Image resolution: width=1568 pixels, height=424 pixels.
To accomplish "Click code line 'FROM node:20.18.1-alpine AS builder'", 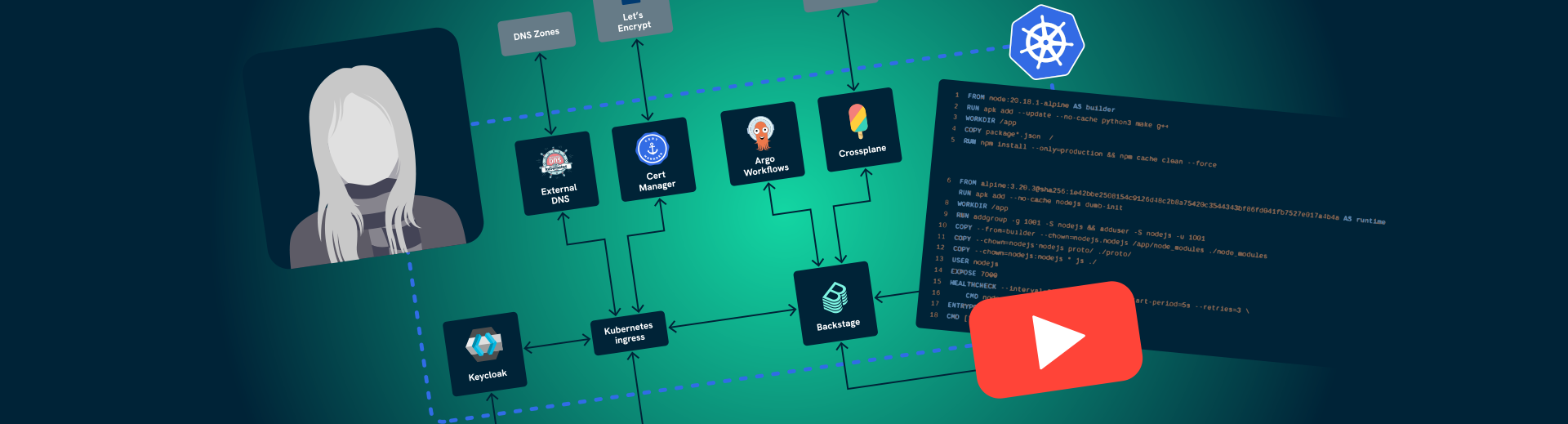I will coord(1041,102).
